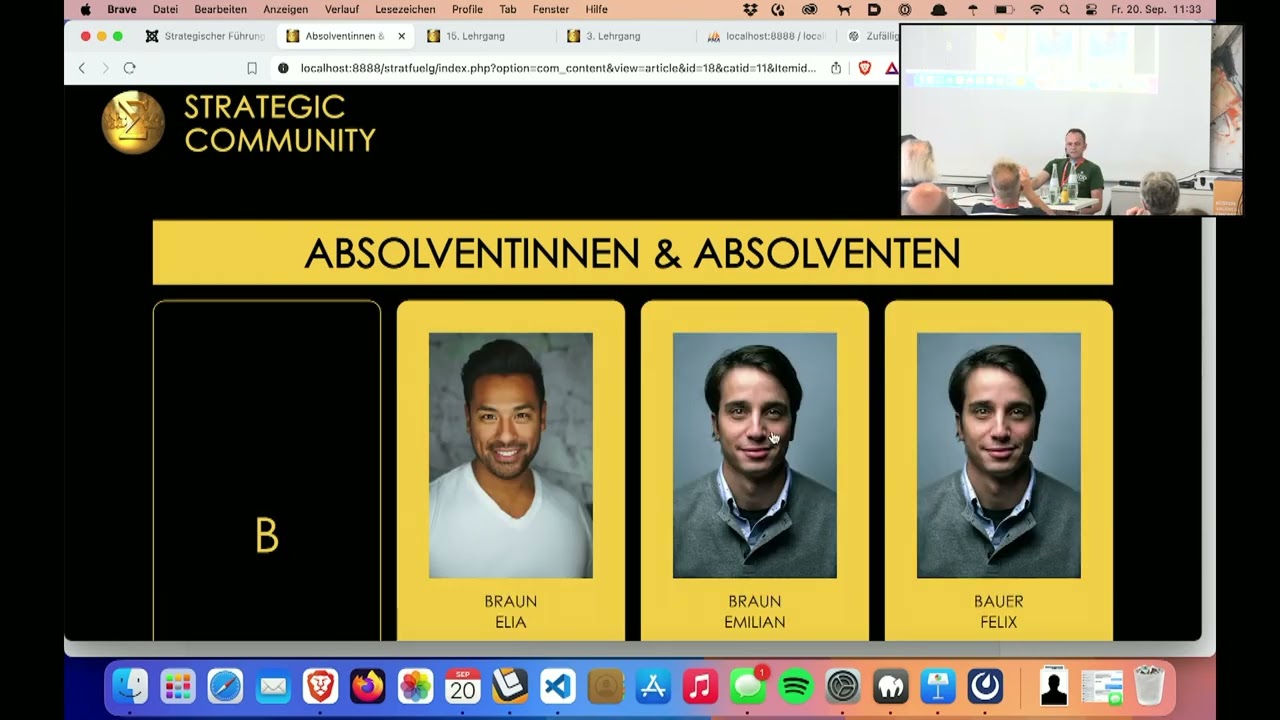Image resolution: width=1280 pixels, height=720 pixels.
Task: Switch to Strategischer Führung tab
Action: (205, 36)
